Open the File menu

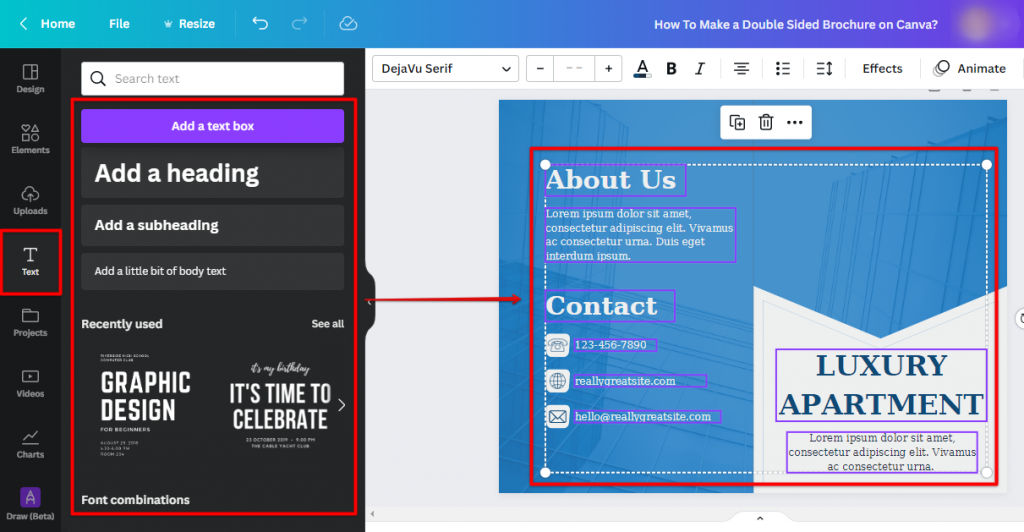point(119,23)
